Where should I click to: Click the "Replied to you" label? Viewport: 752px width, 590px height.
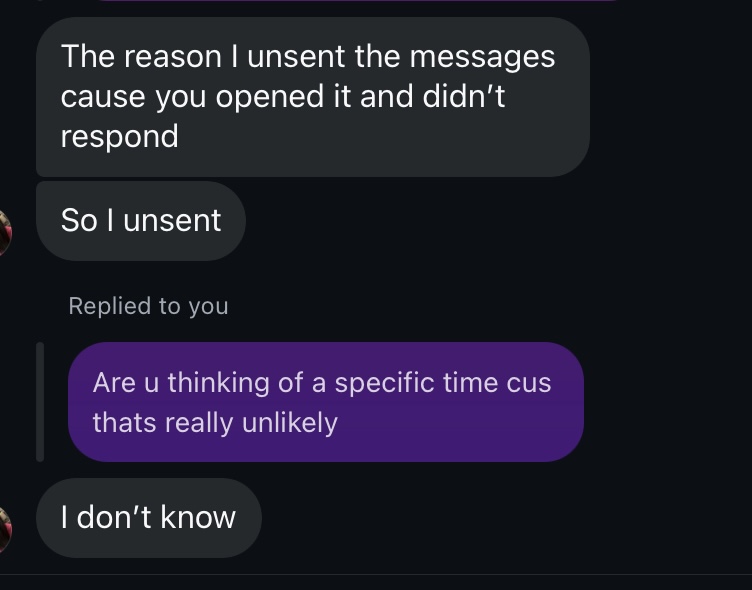click(148, 306)
